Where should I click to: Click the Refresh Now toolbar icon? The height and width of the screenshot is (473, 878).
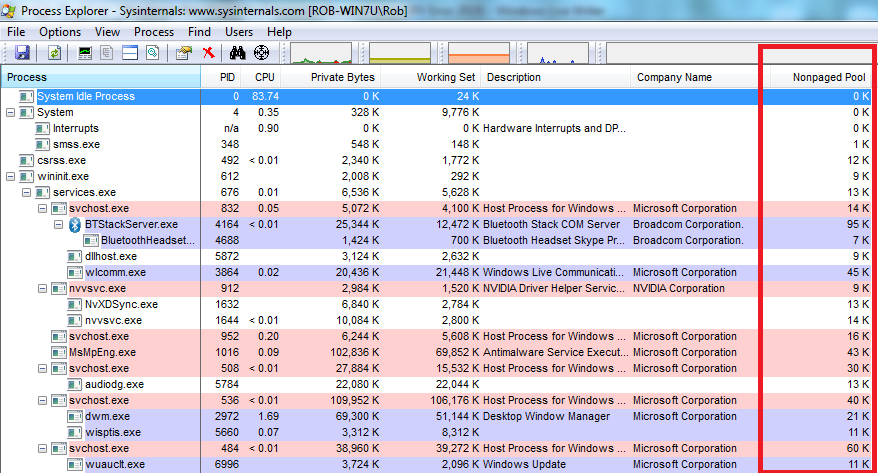(54, 52)
